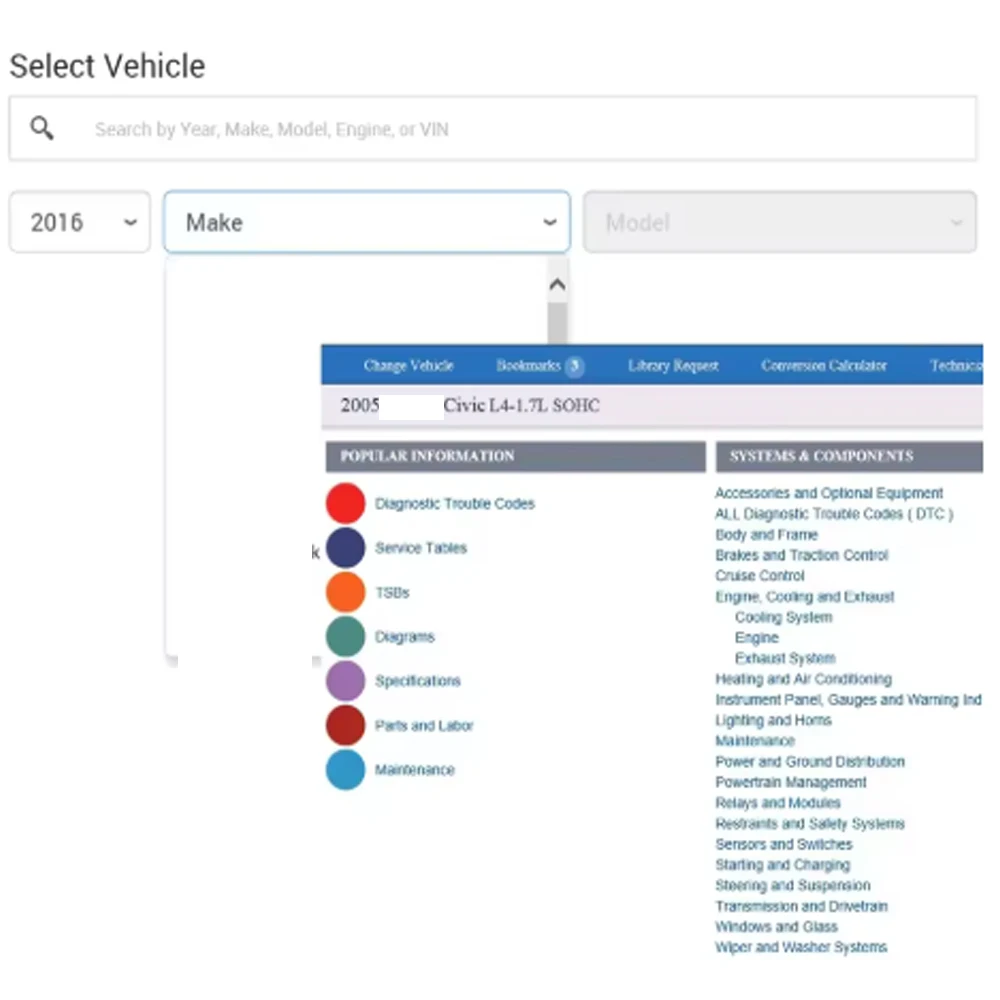
Task: Click Library Request menu item
Action: tap(672, 365)
